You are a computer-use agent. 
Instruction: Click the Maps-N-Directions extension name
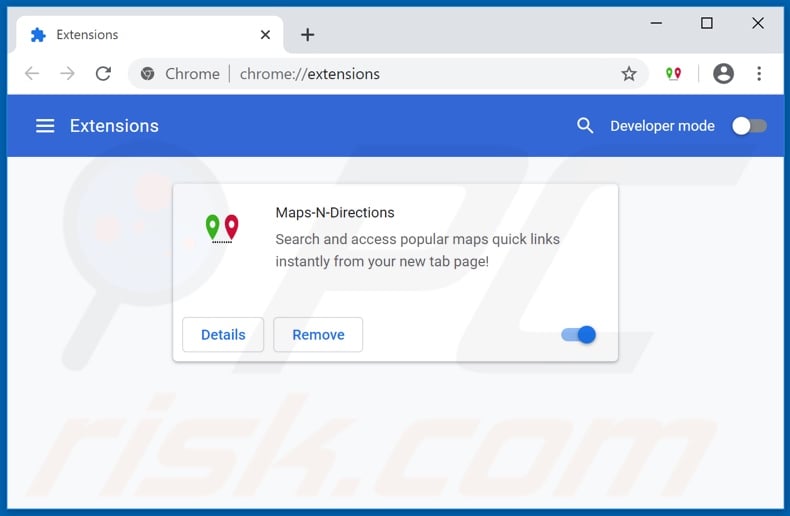335,213
